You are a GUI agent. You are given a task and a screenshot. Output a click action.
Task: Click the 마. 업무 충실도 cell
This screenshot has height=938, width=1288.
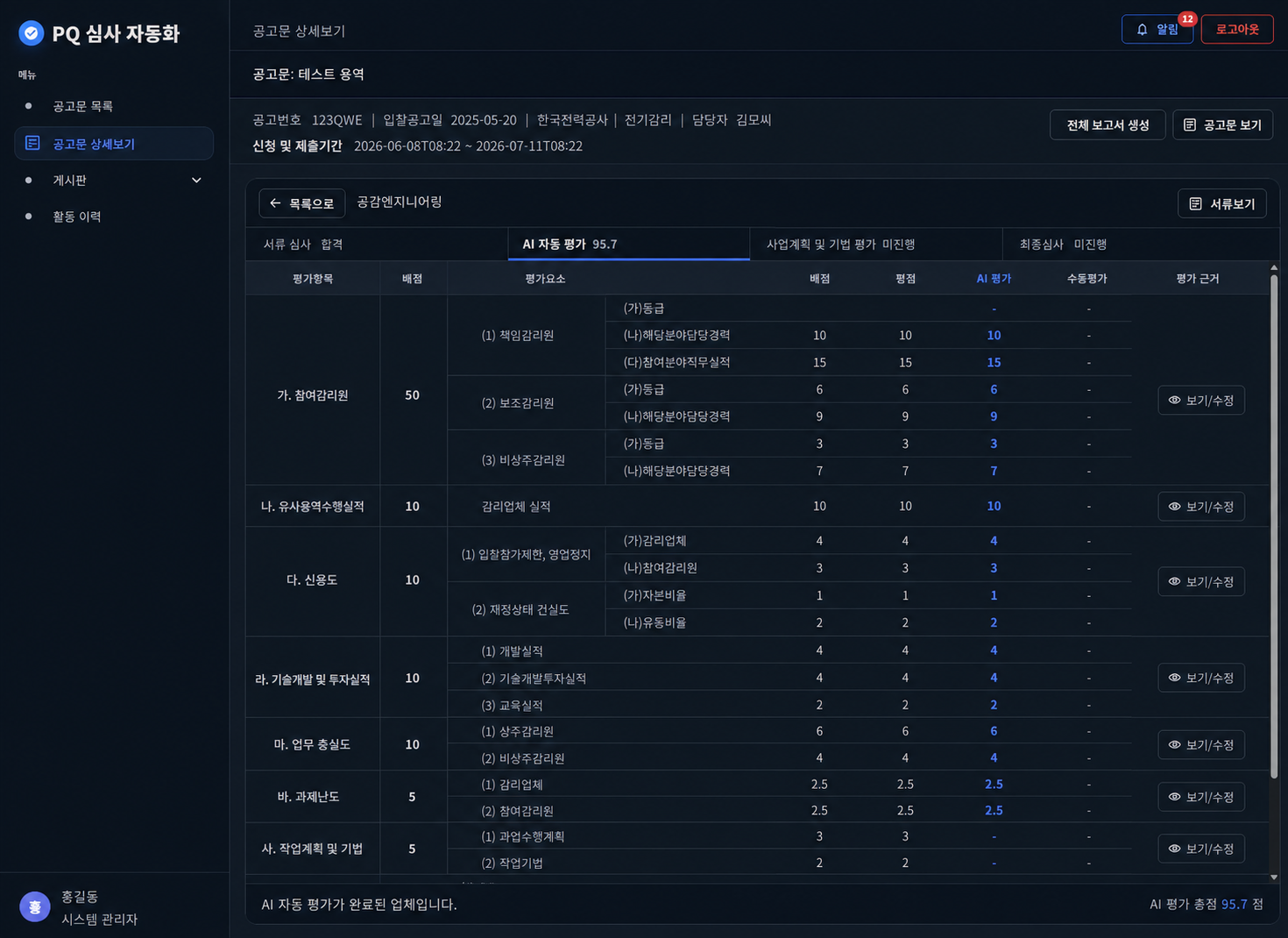coord(313,744)
